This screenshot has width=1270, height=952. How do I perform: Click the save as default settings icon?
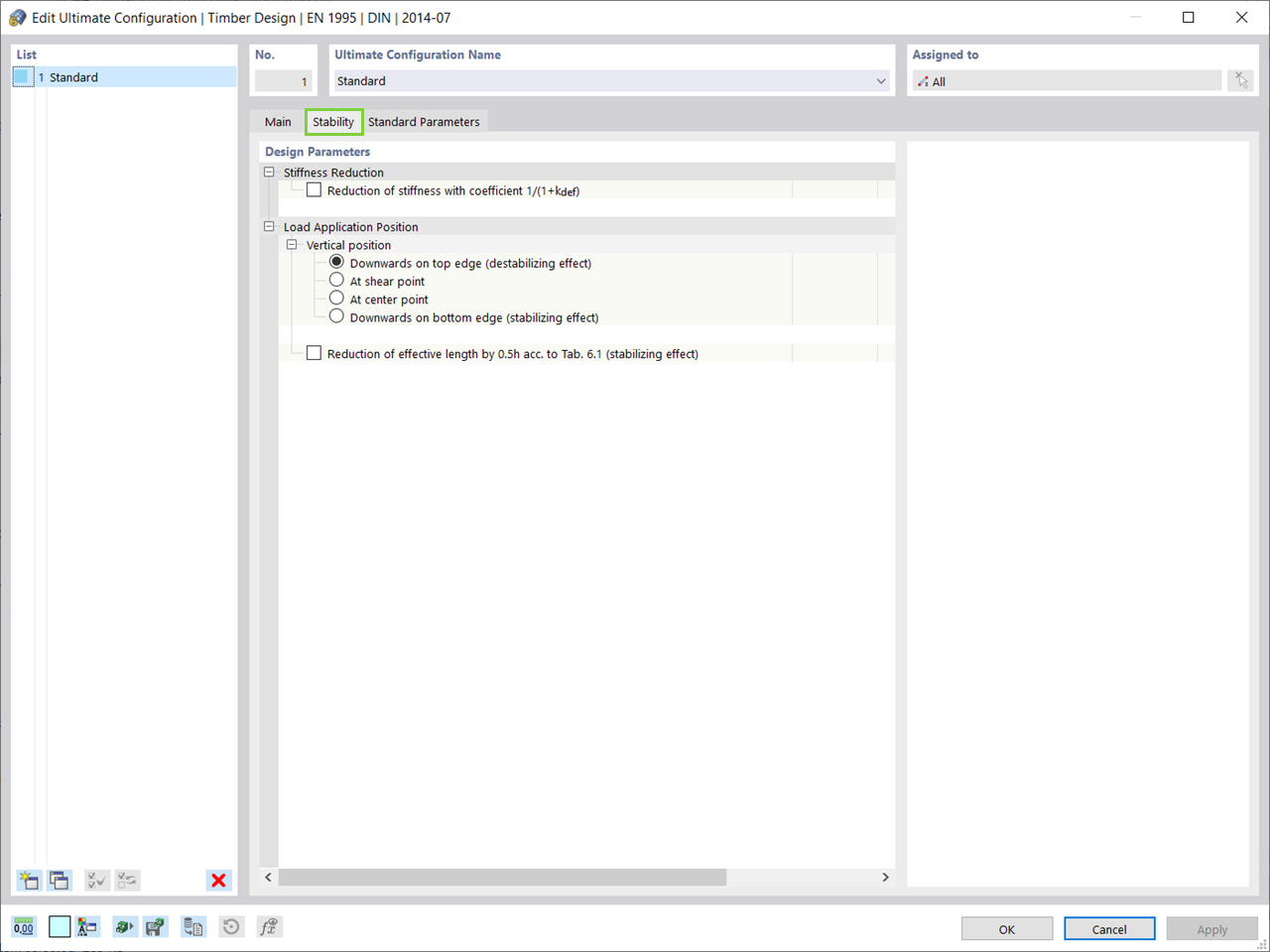(x=155, y=927)
